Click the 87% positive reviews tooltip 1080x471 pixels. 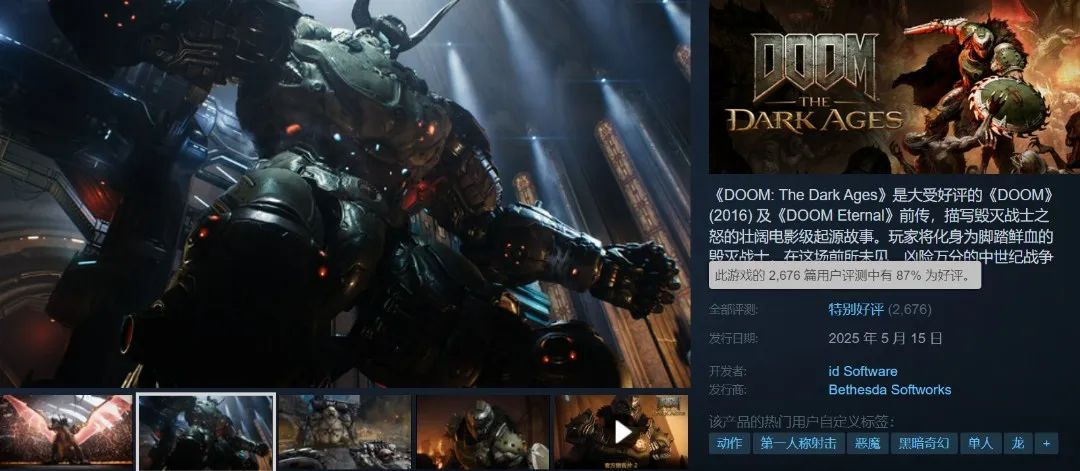844,276
